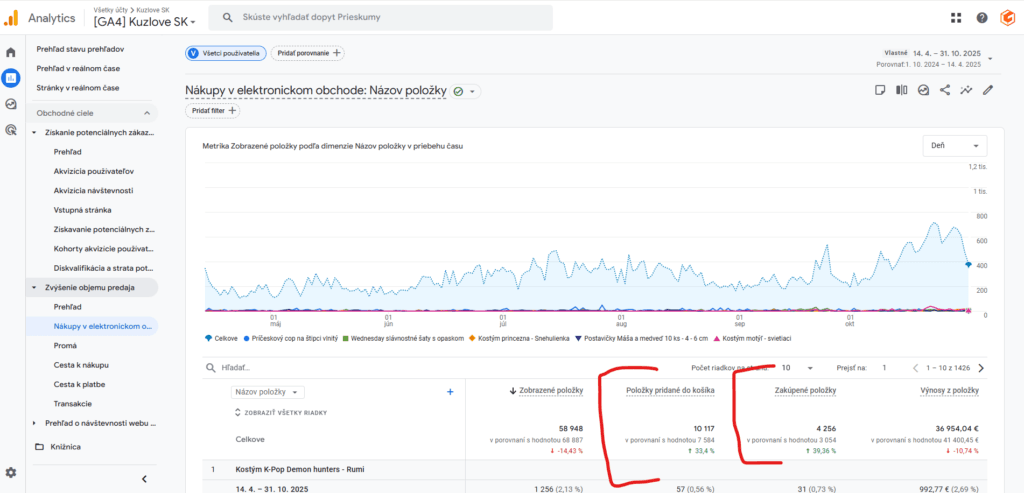
Task: Click the Insights note icon above chart
Action: (x=880, y=90)
